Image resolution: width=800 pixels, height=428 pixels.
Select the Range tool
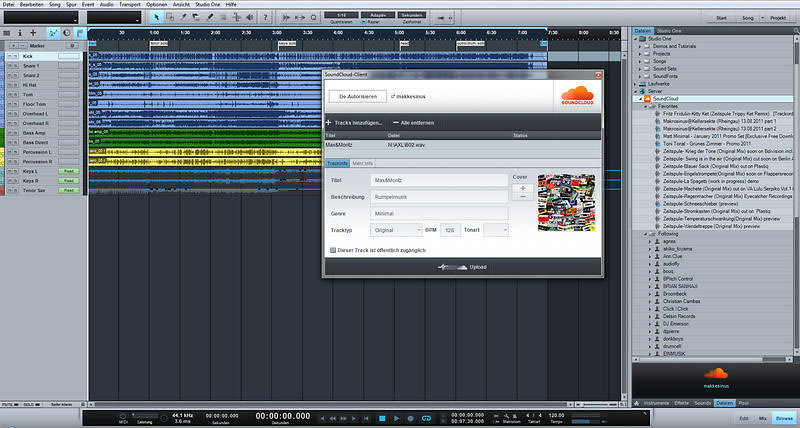pyautogui.click(x=170, y=17)
